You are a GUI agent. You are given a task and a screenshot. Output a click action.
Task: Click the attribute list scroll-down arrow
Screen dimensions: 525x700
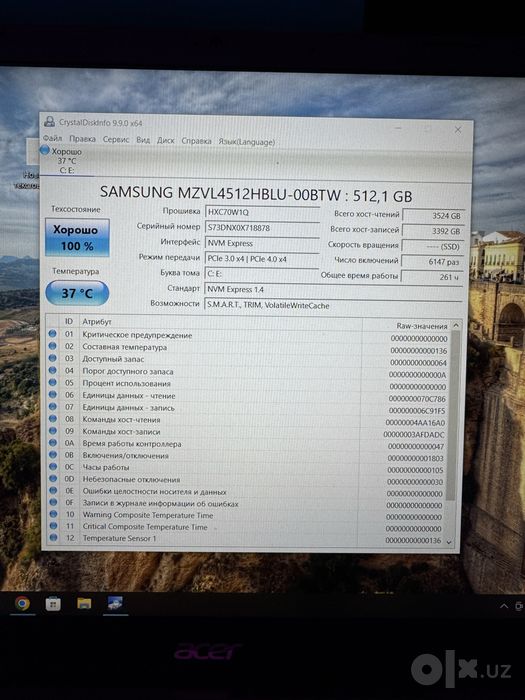[x=450, y=542]
